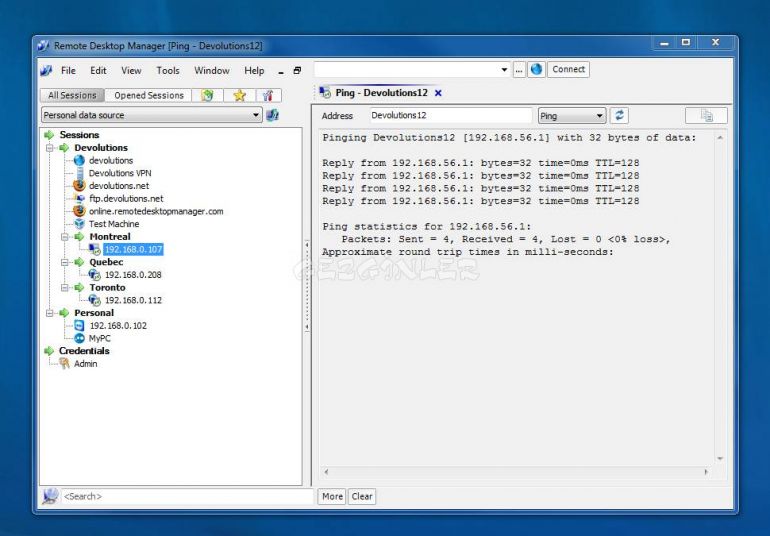Click the Admin credential keys icon
The height and width of the screenshot is (536, 770).
click(x=64, y=364)
